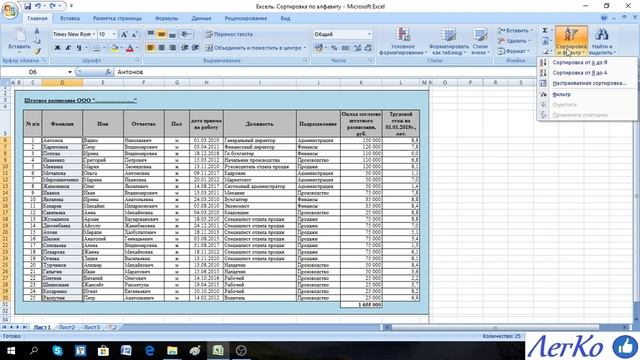Click Вставить cells button
This screenshot has width=640, height=360.
(x=515, y=31)
